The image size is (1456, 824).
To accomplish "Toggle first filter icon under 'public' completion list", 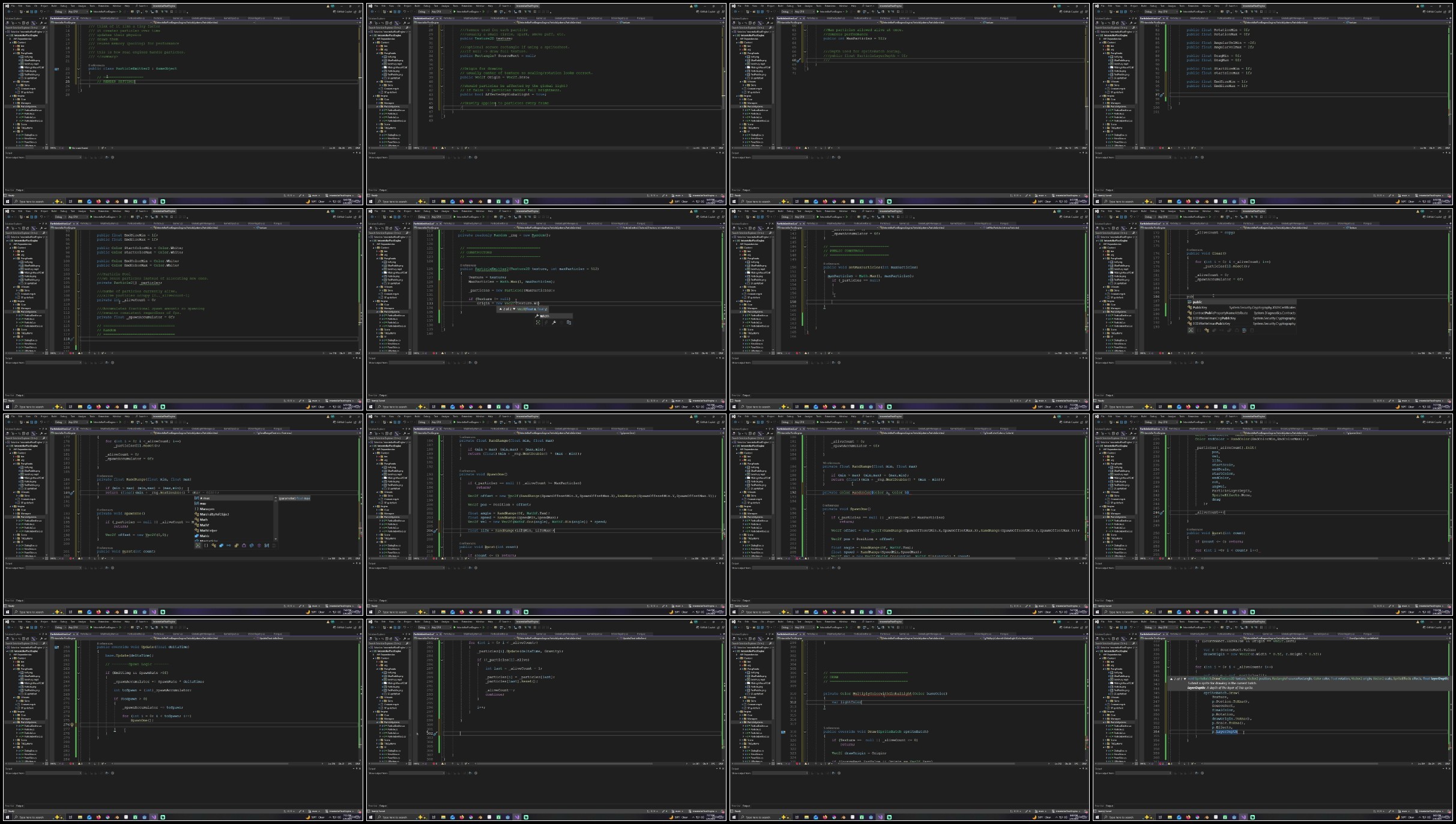I will coord(1191,330).
